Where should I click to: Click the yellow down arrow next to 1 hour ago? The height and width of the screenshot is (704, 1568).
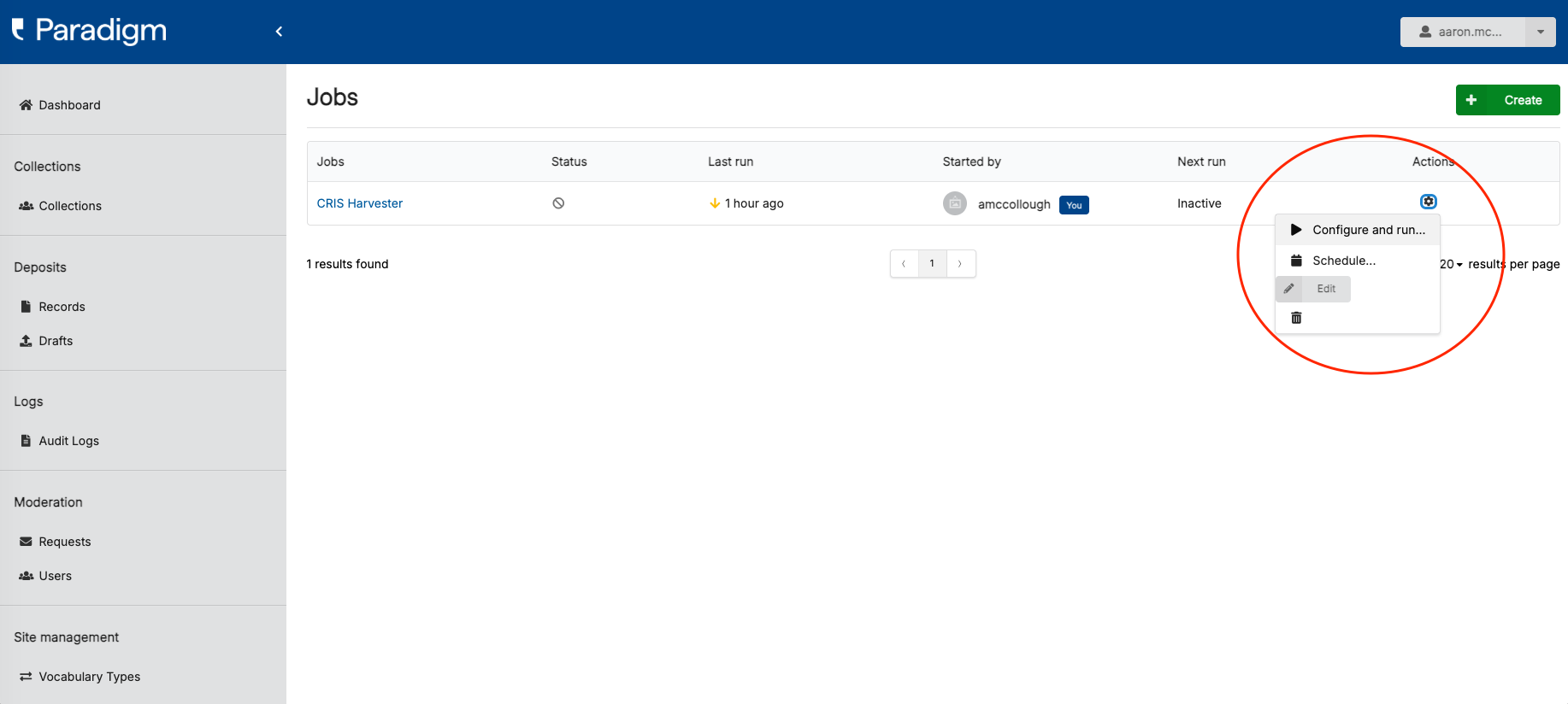point(715,203)
